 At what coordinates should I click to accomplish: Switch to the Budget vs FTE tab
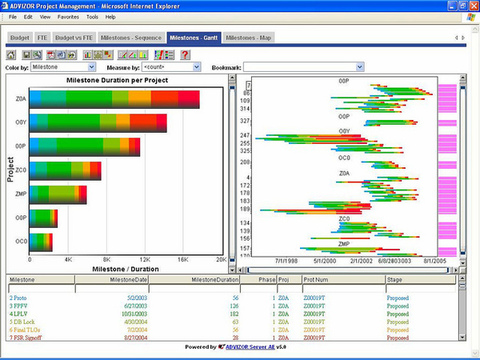click(74, 38)
